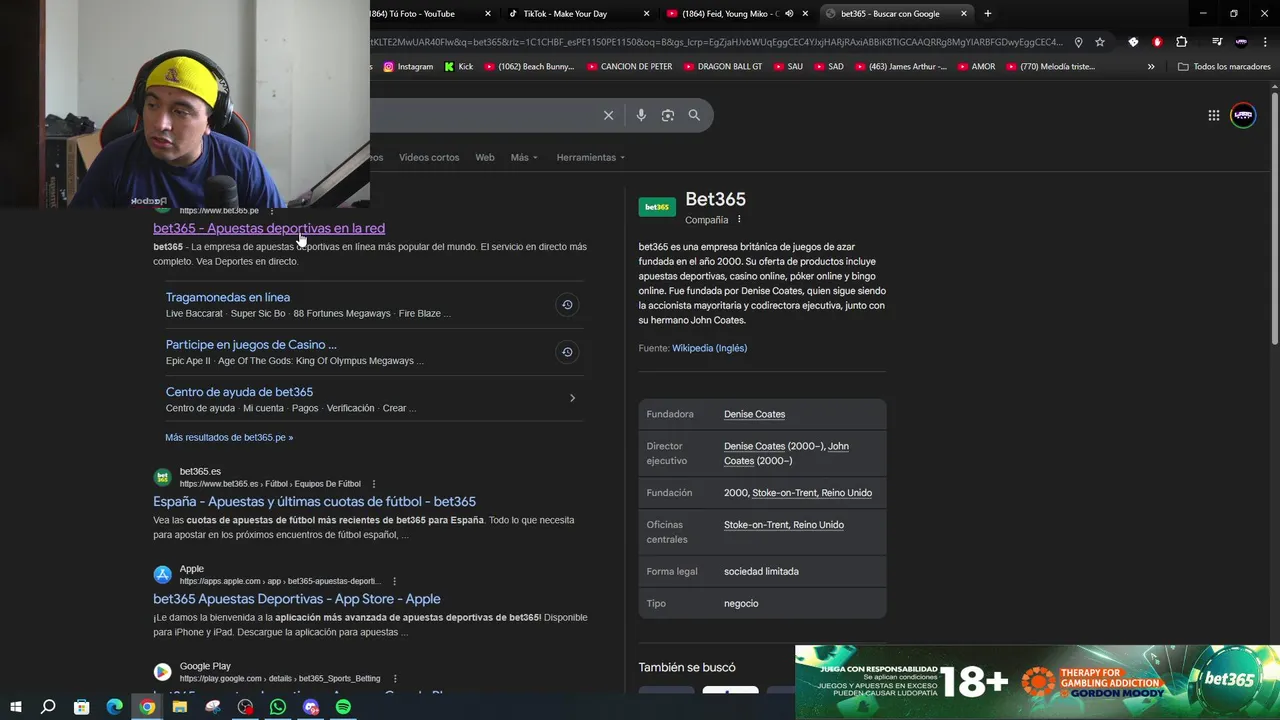This screenshot has height=720, width=1280.
Task: Open Tragamonedas en línea sitelink
Action: 228,297
